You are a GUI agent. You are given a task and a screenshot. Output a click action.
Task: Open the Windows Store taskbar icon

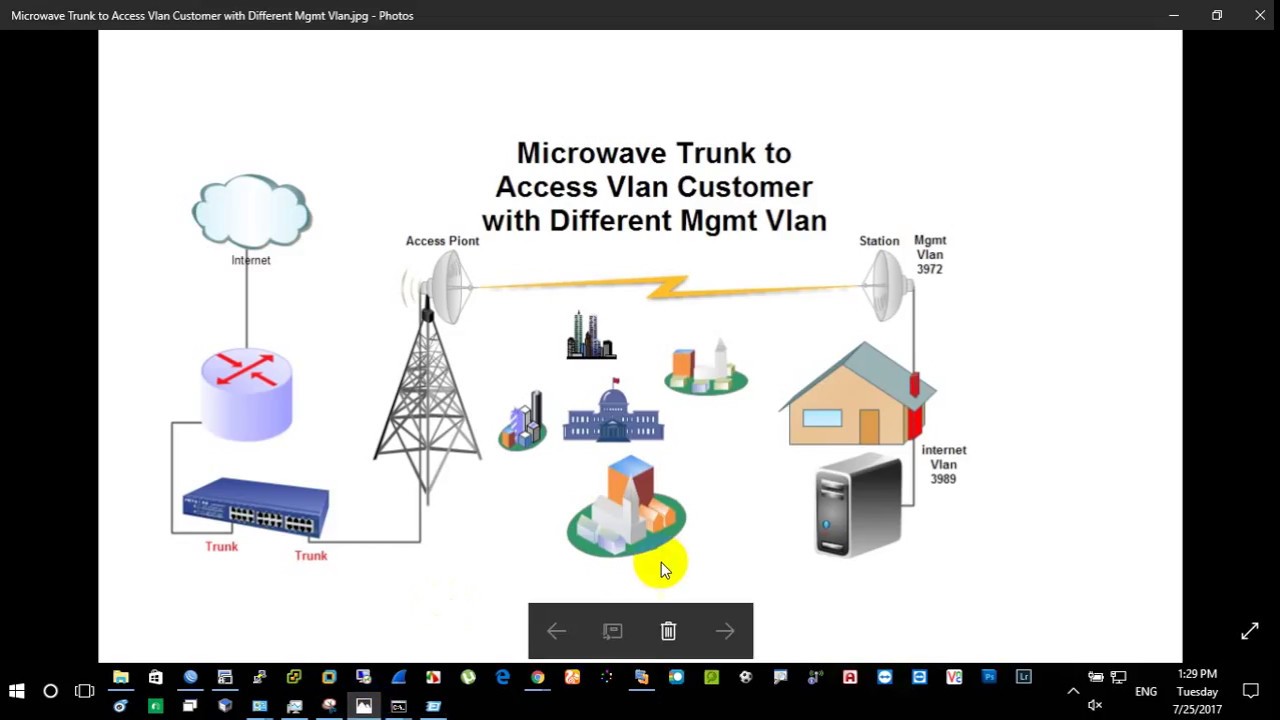point(156,677)
